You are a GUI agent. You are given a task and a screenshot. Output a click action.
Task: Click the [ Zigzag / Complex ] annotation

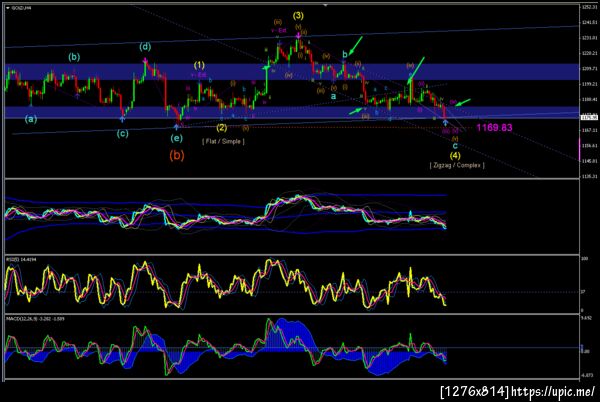pos(457,165)
